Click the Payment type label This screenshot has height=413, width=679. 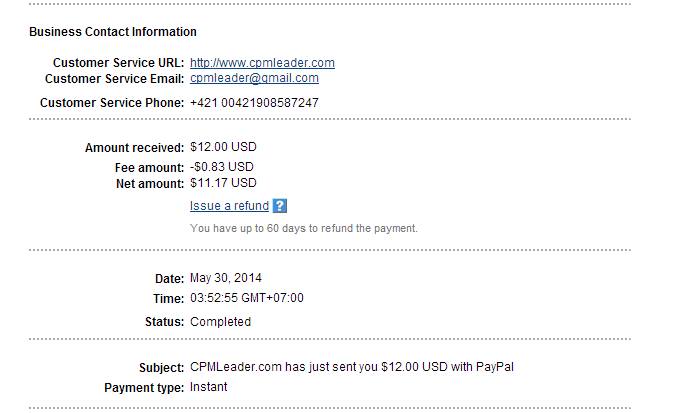[x=144, y=387]
